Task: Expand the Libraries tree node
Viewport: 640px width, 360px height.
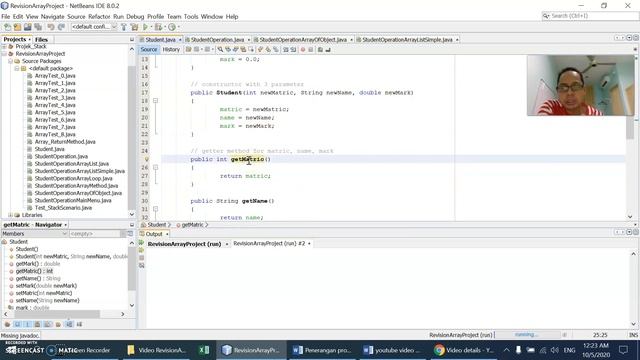Action: pos(11,215)
